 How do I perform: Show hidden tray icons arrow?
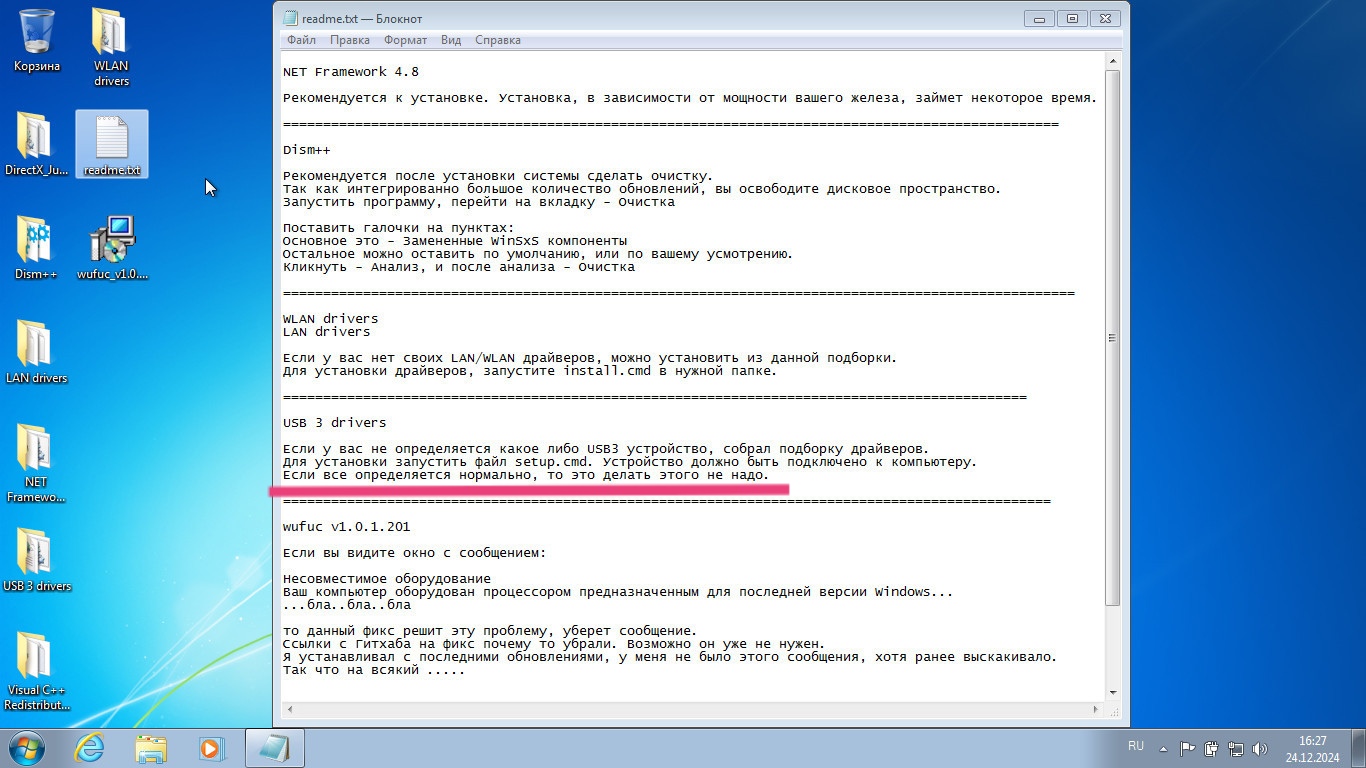1163,748
